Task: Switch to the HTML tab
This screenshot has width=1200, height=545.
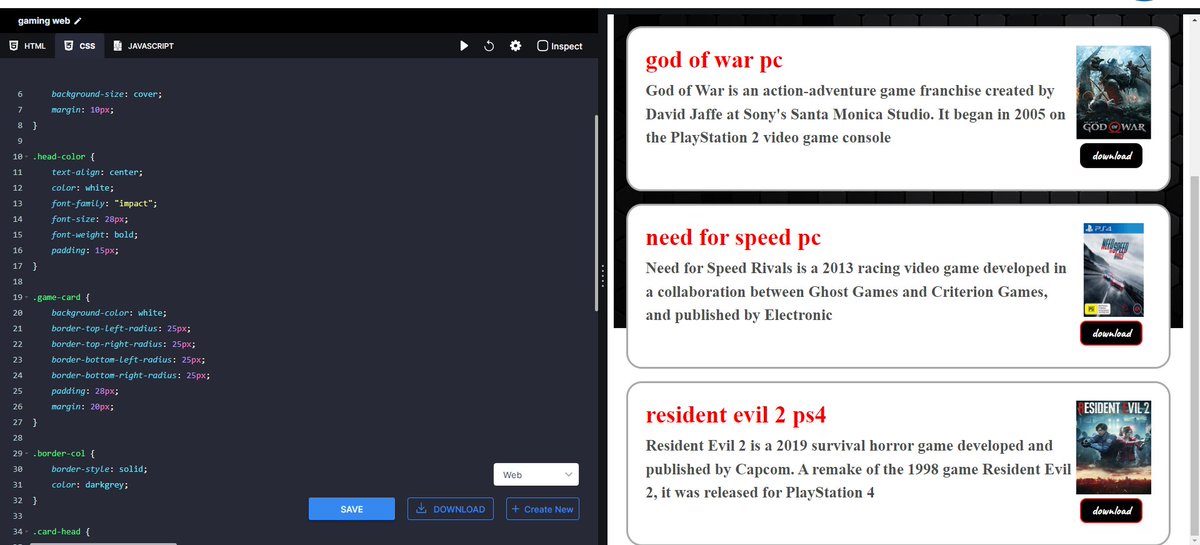Action: pos(27,46)
